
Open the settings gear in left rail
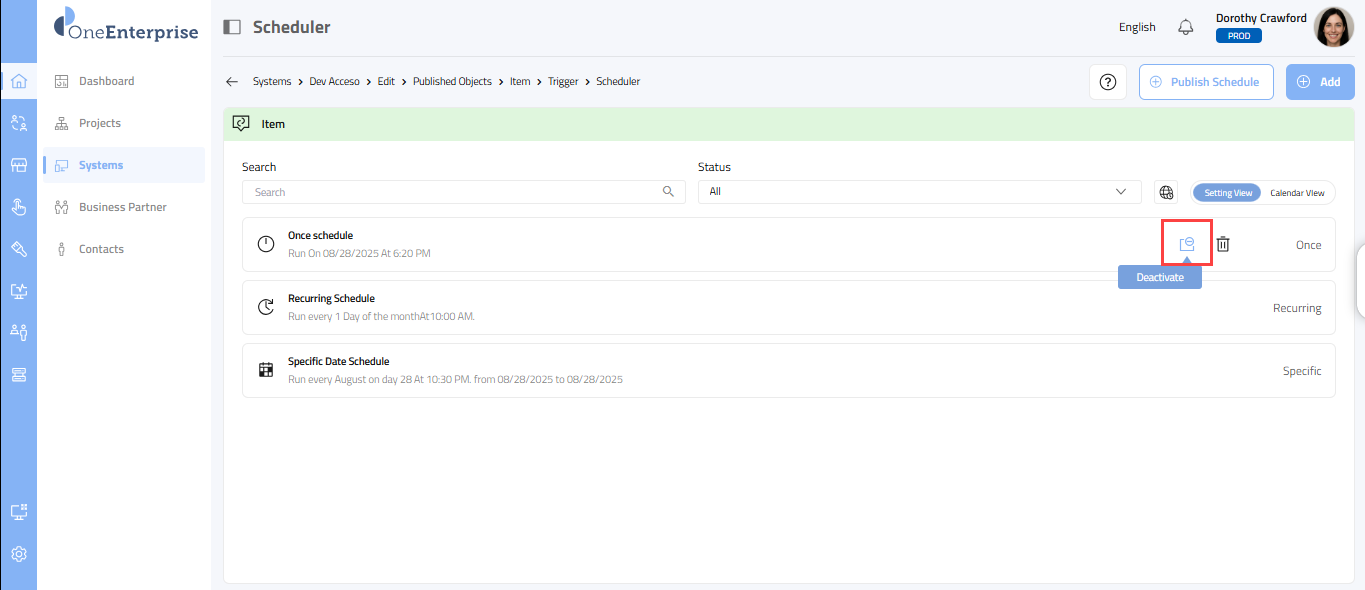coord(18,554)
